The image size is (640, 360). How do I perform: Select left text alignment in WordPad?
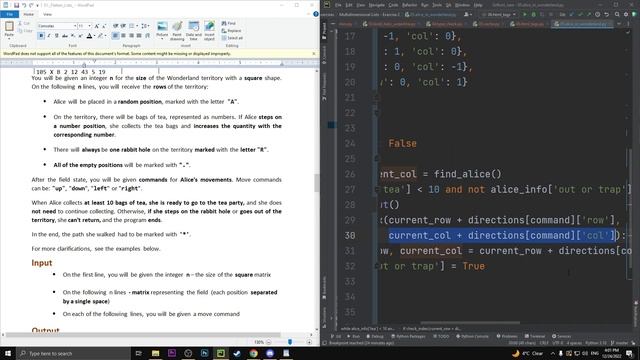116,36
